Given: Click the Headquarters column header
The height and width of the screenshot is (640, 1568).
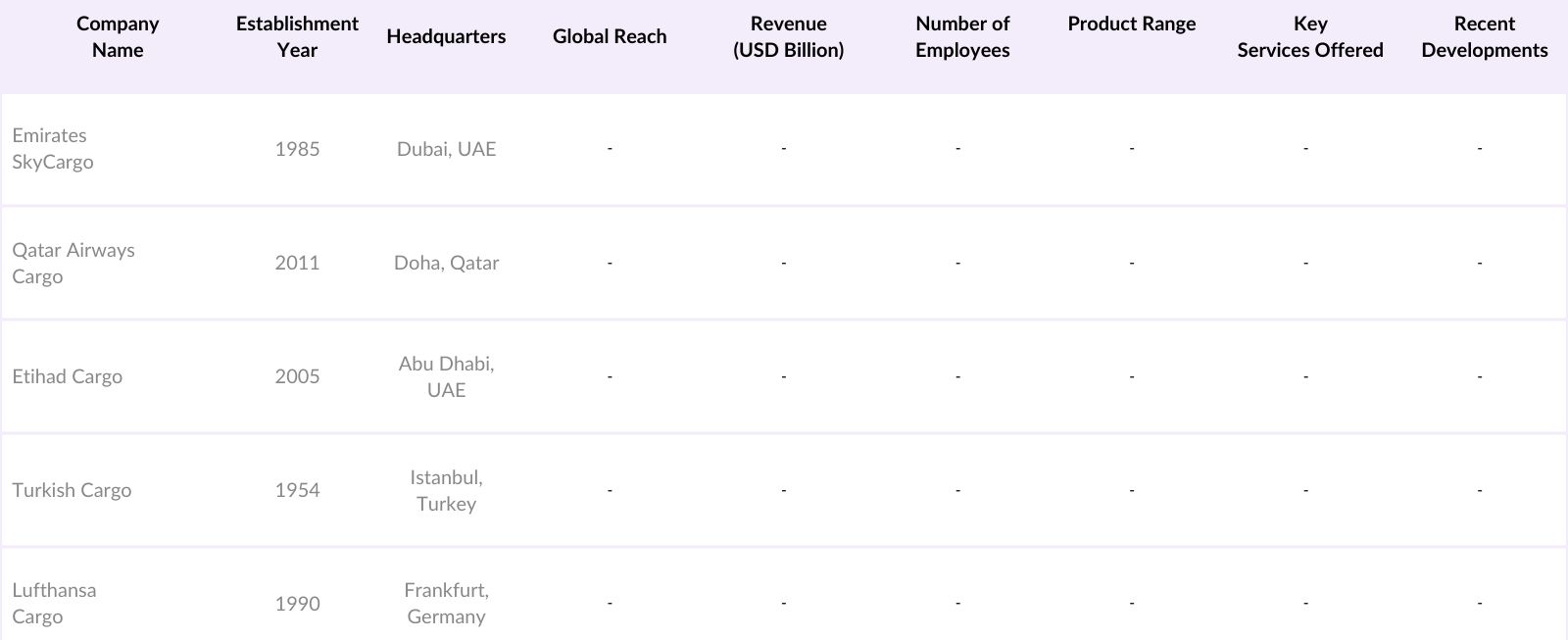Looking at the screenshot, I should pyautogui.click(x=446, y=36).
